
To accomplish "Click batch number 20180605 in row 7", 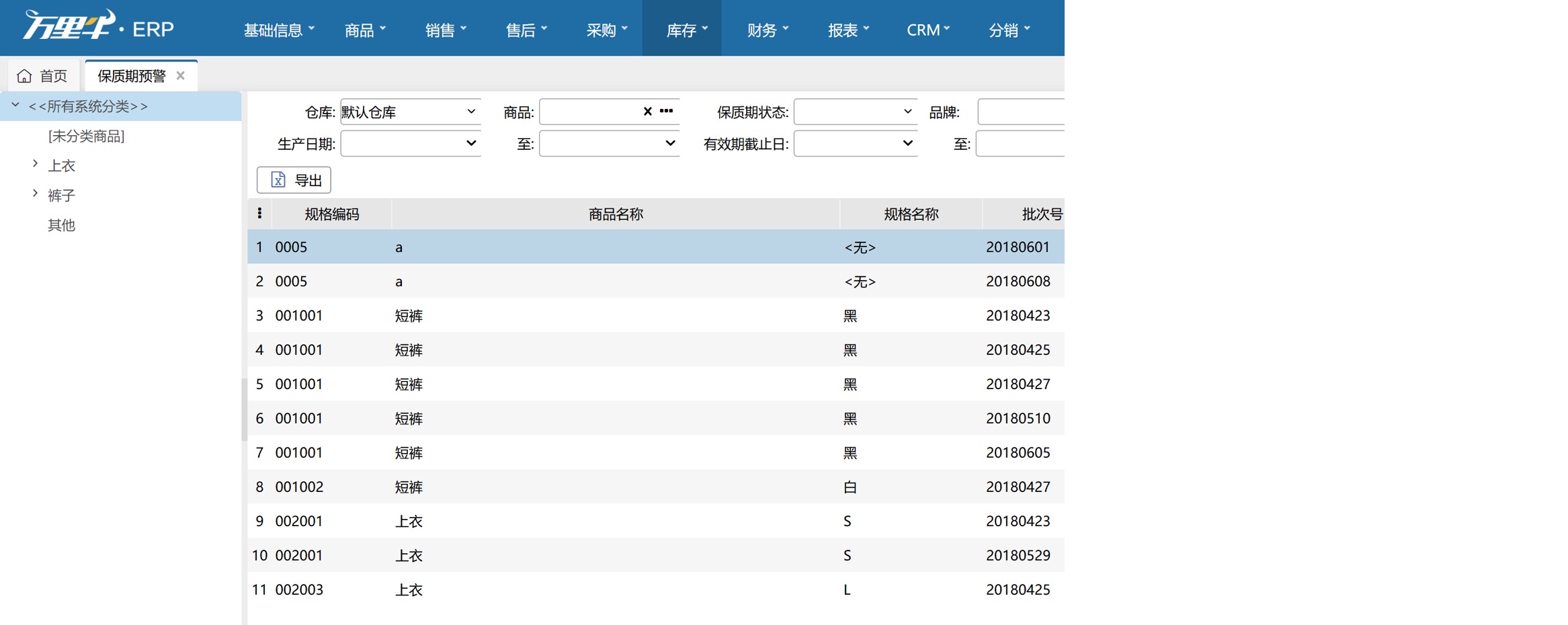I will (x=1018, y=452).
